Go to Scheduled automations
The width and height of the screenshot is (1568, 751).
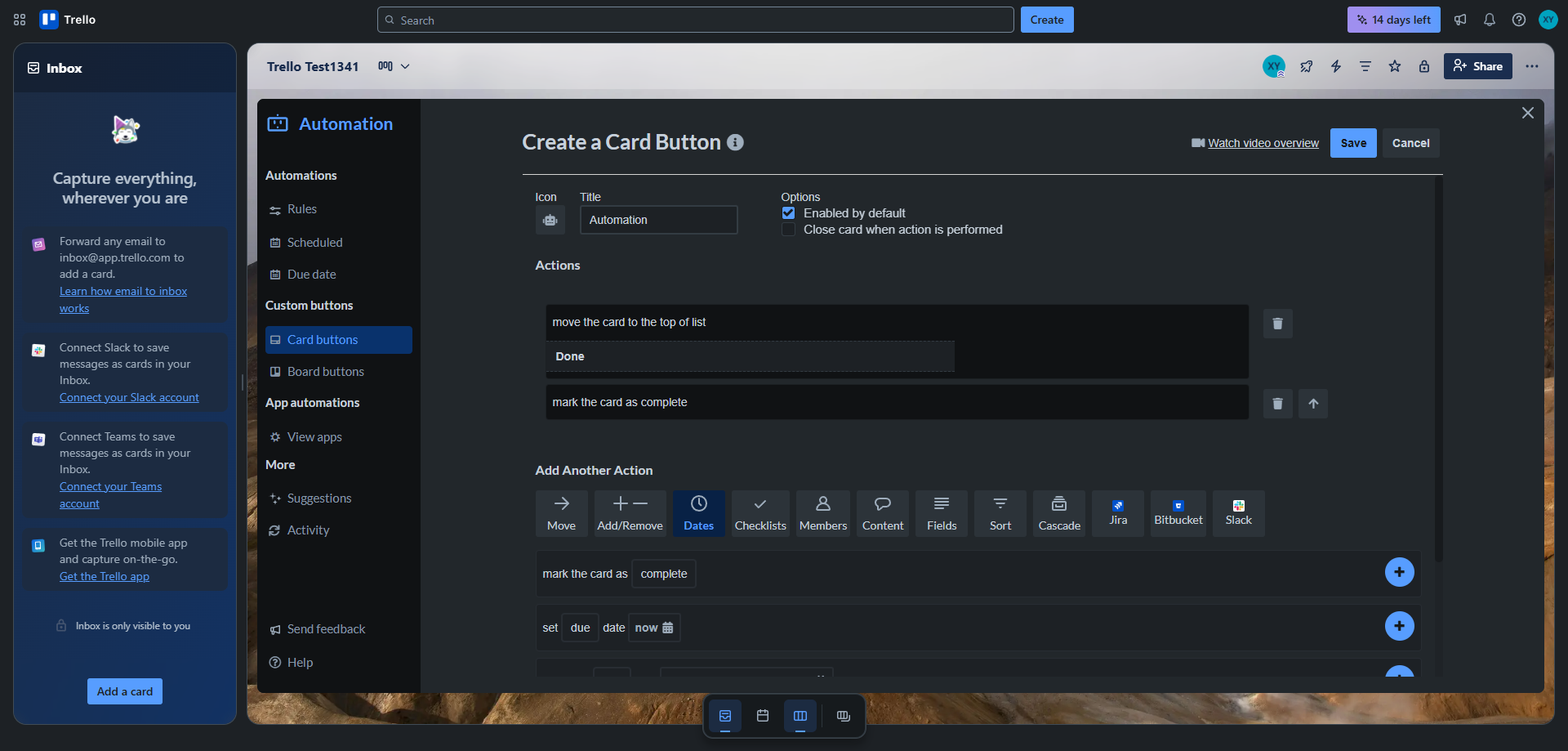[x=339, y=243]
